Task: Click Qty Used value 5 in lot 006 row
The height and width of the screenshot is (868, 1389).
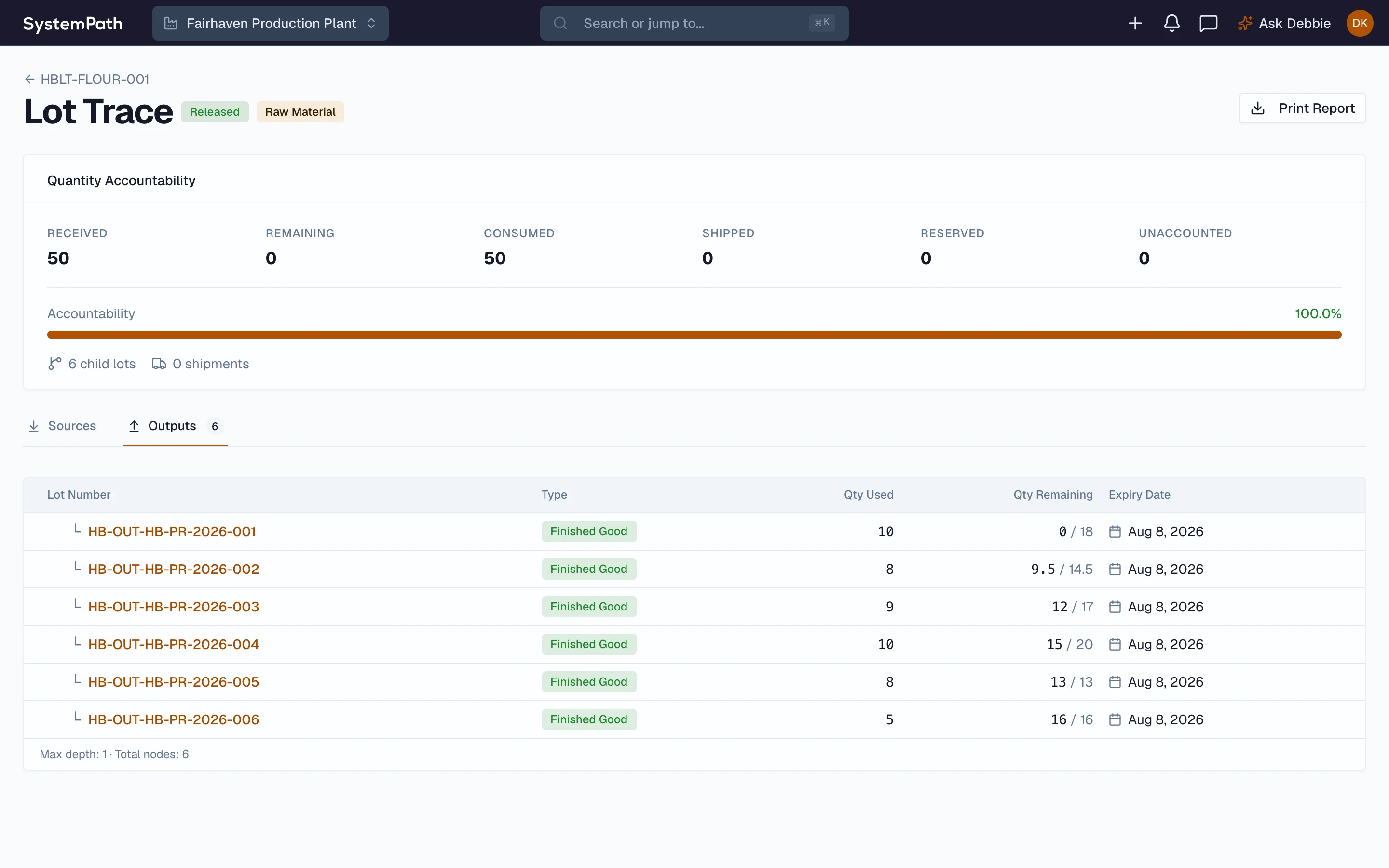Action: 890,720
